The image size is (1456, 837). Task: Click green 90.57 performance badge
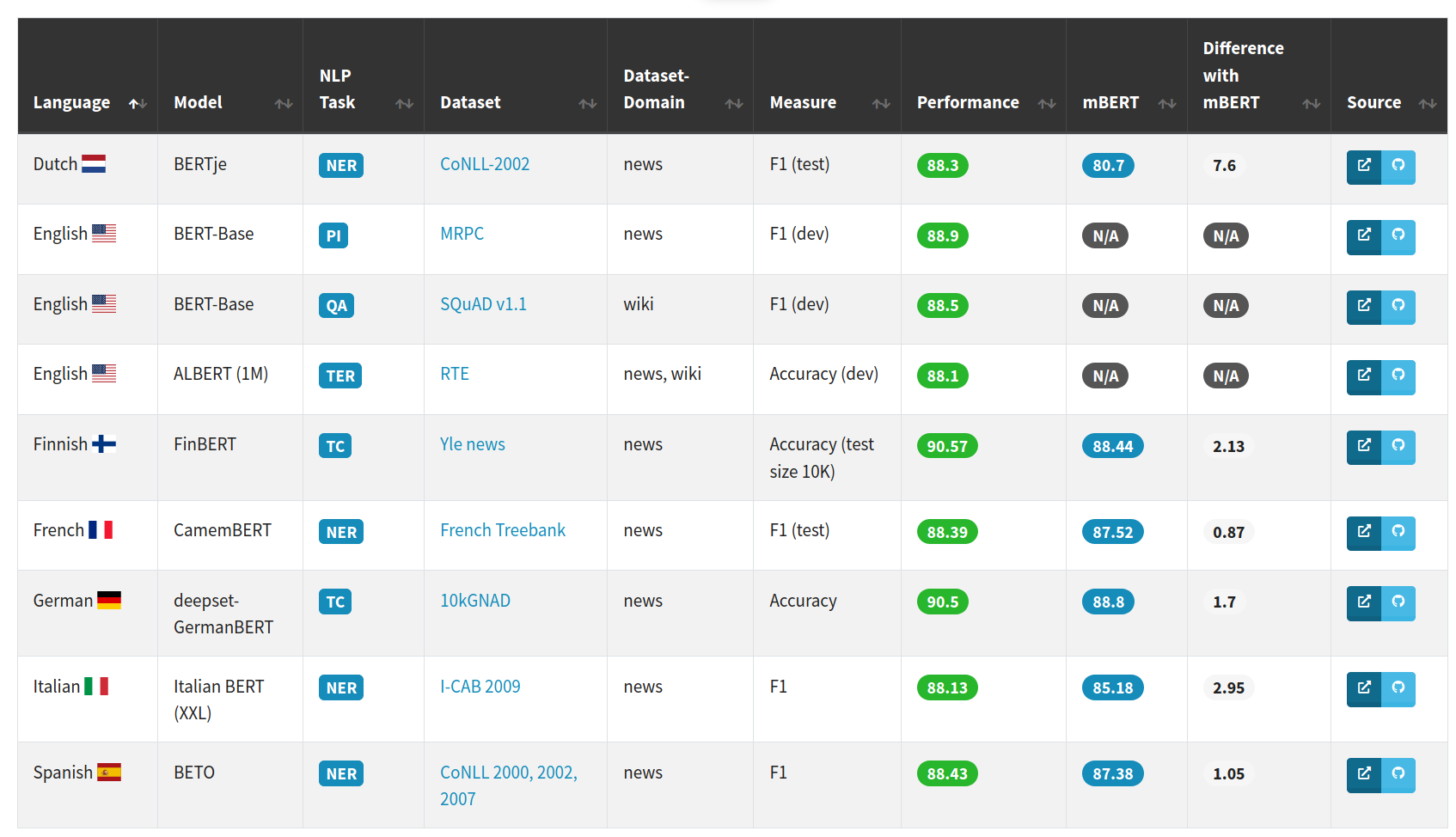pos(946,446)
